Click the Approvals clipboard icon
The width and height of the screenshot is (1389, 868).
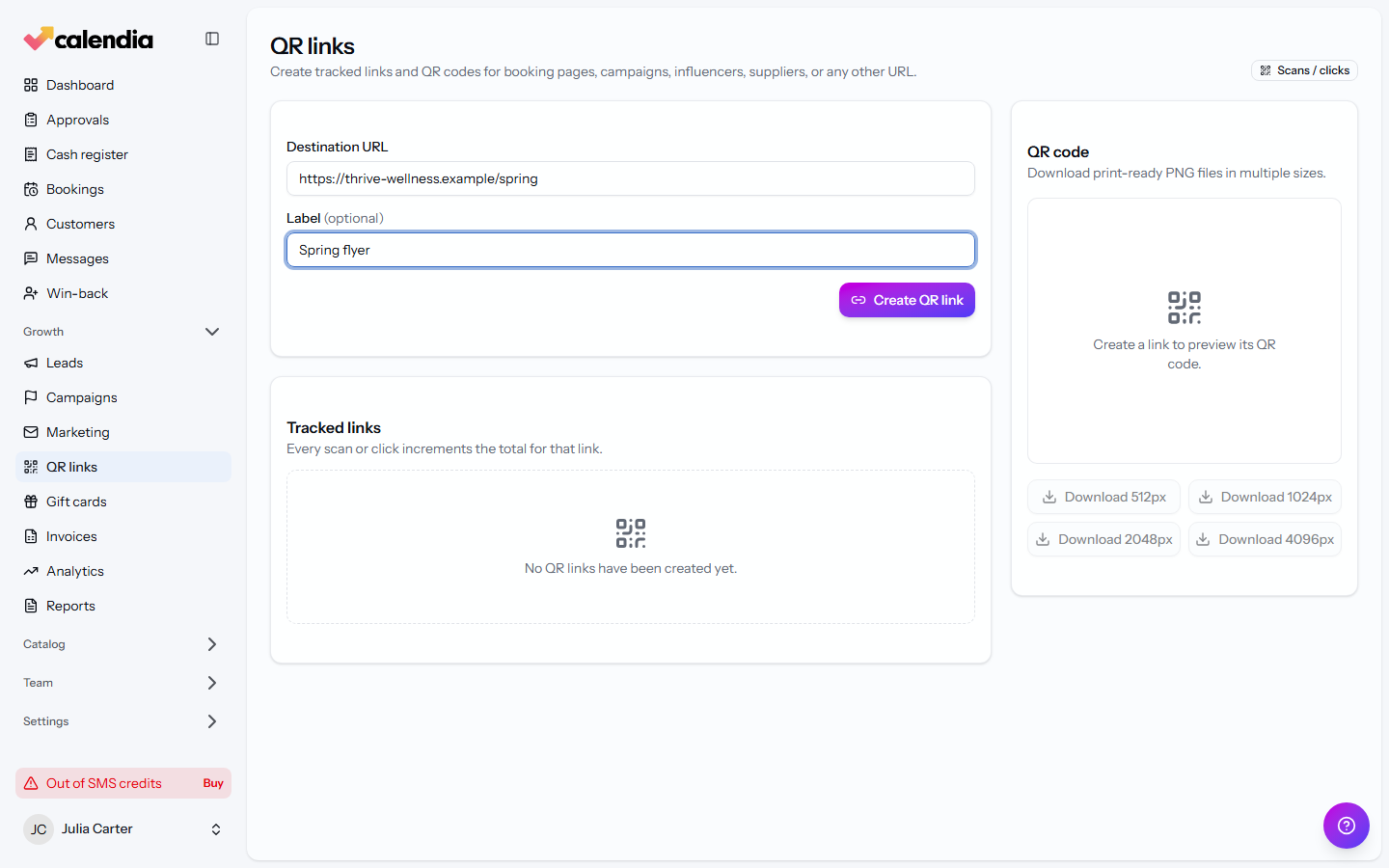[31, 120]
